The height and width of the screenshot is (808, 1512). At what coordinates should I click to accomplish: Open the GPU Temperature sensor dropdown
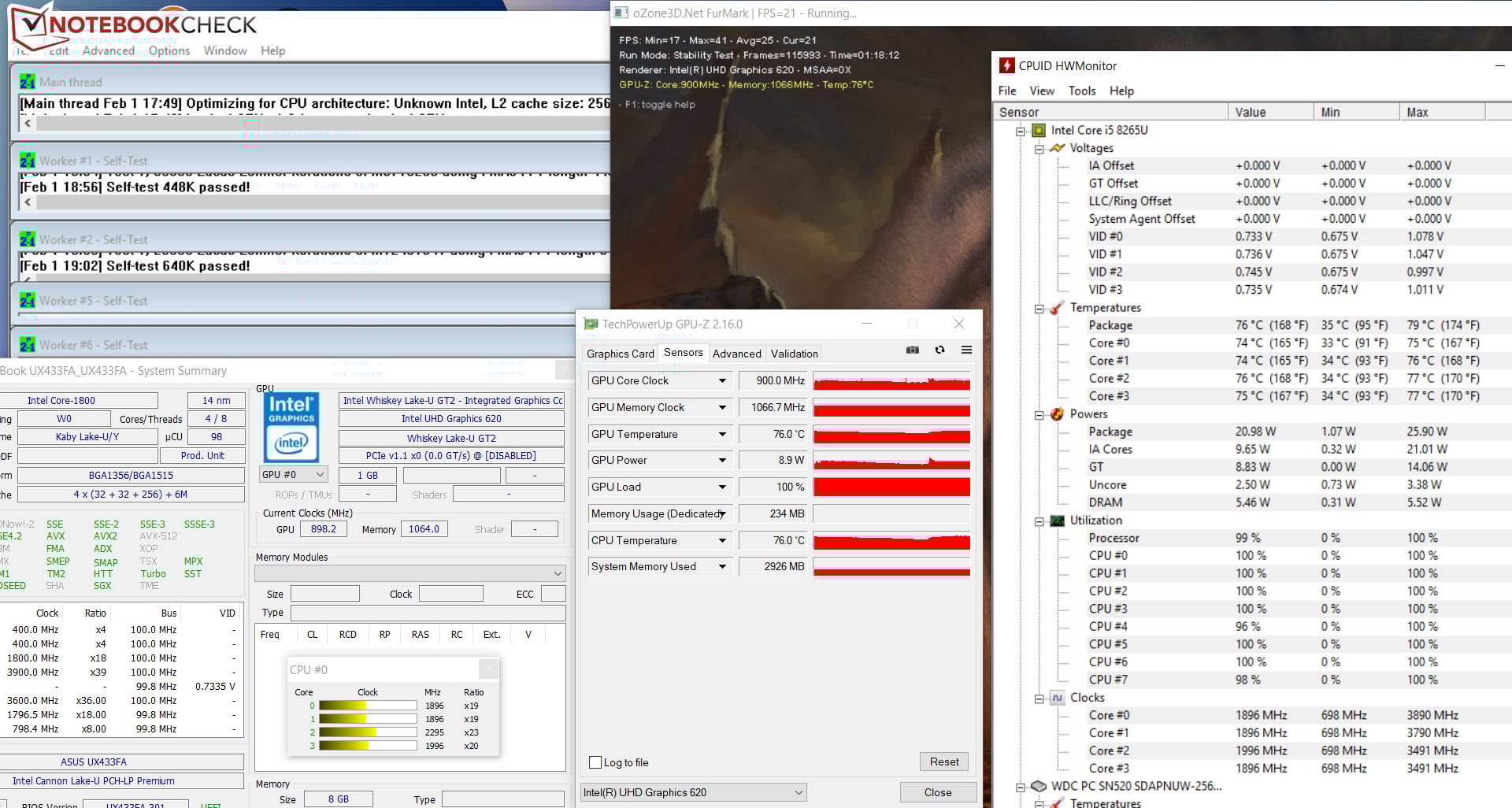[x=722, y=435]
